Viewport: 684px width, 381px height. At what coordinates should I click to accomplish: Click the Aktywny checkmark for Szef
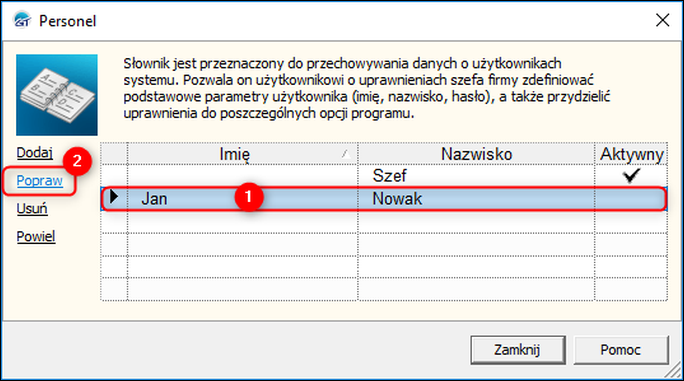[x=631, y=175]
